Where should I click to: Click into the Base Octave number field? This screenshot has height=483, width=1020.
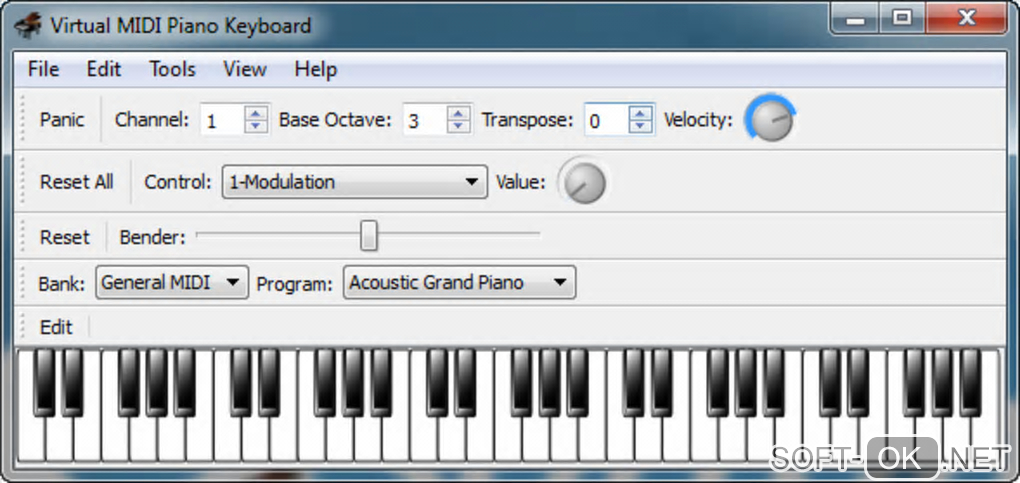(x=425, y=120)
